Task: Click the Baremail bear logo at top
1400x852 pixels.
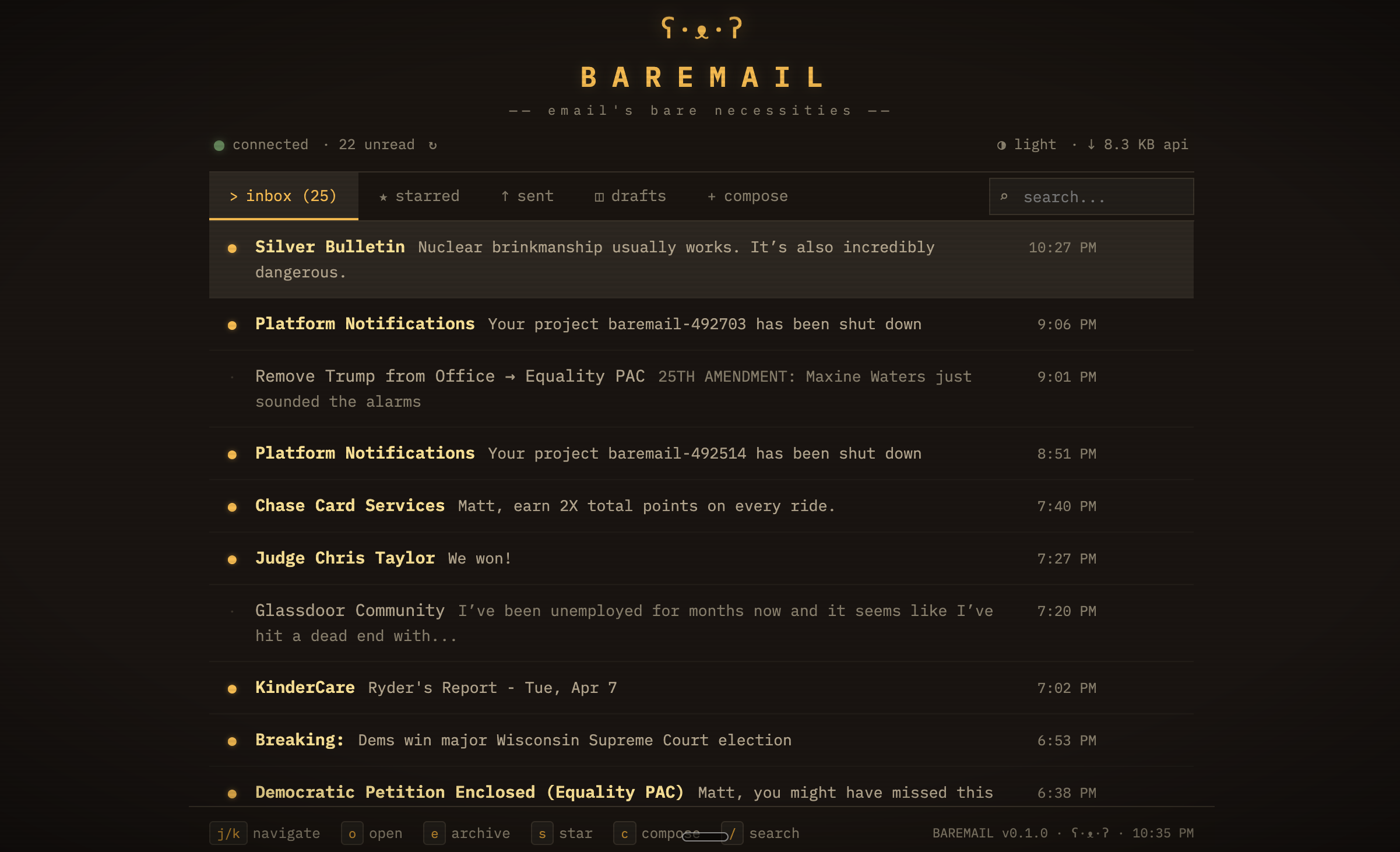Action: click(701, 28)
